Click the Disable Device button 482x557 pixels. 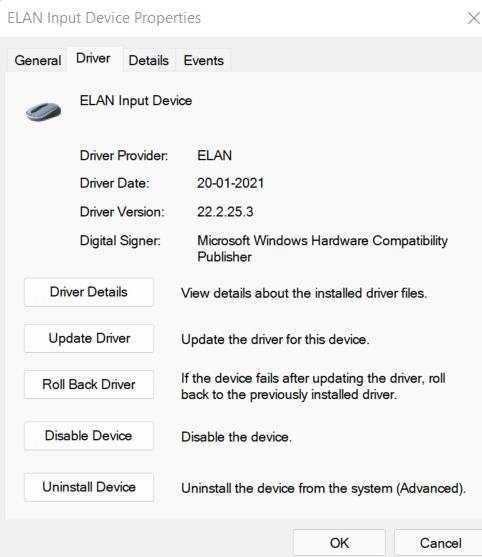point(89,436)
